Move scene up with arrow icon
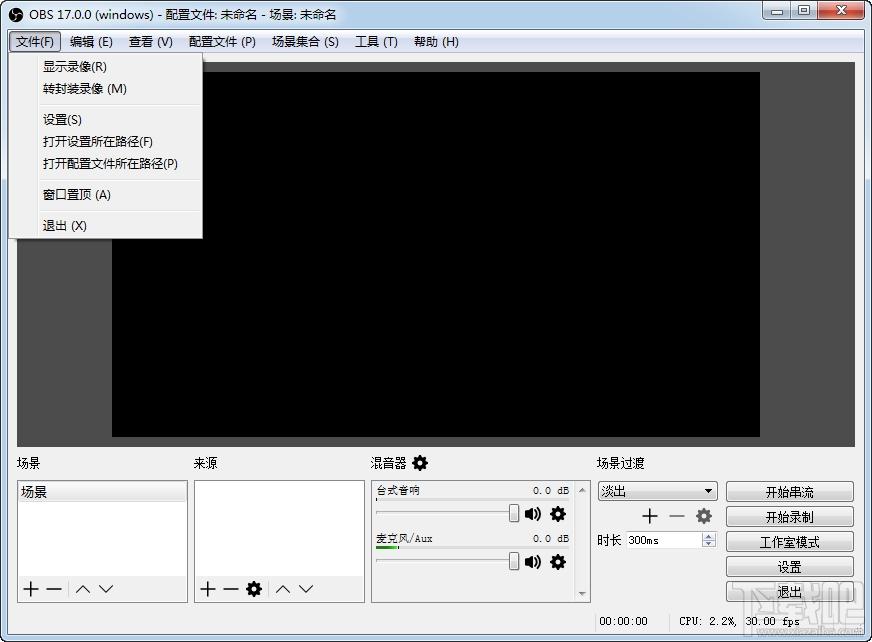The image size is (872, 642). click(x=83, y=589)
